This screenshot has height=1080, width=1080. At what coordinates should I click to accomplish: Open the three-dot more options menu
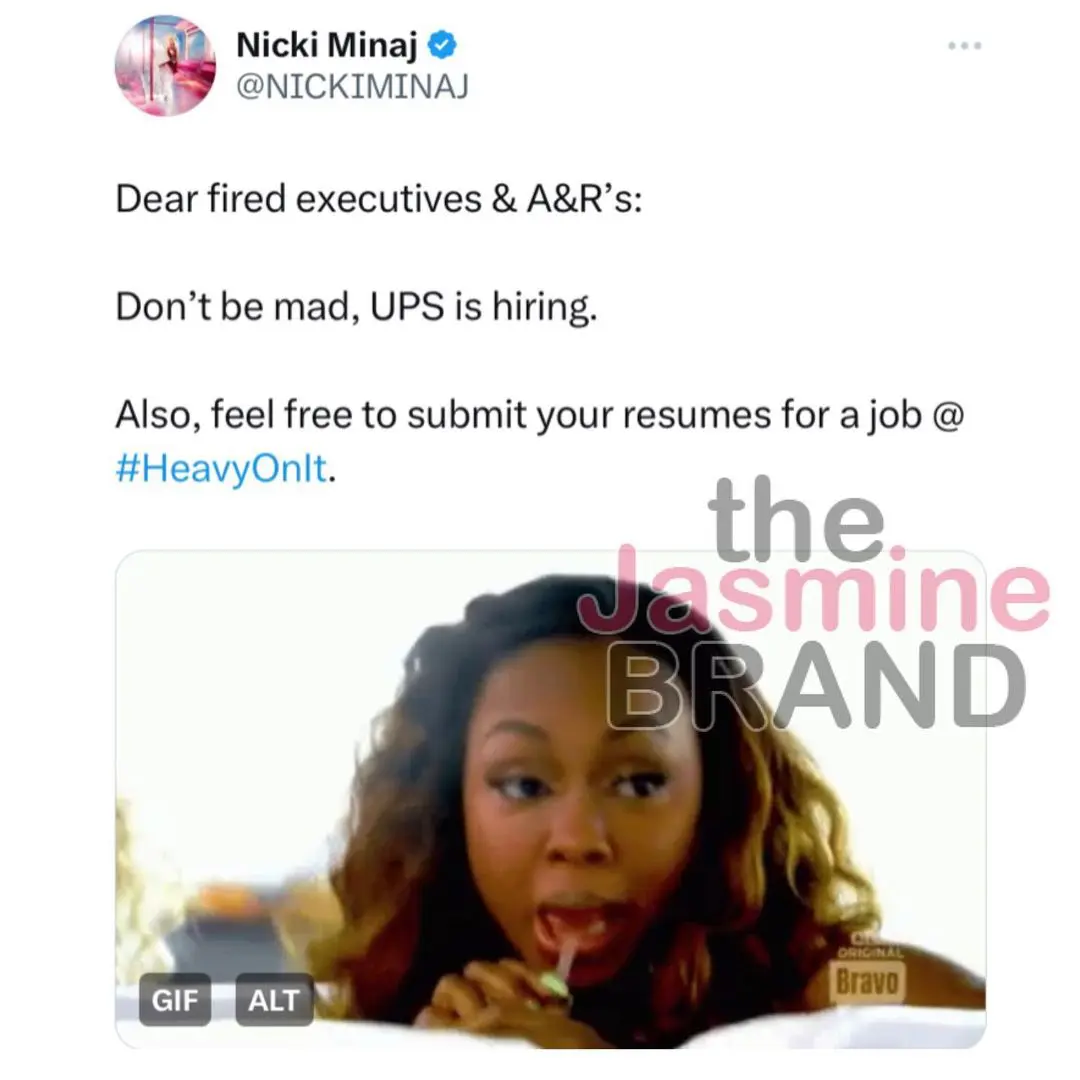[965, 46]
